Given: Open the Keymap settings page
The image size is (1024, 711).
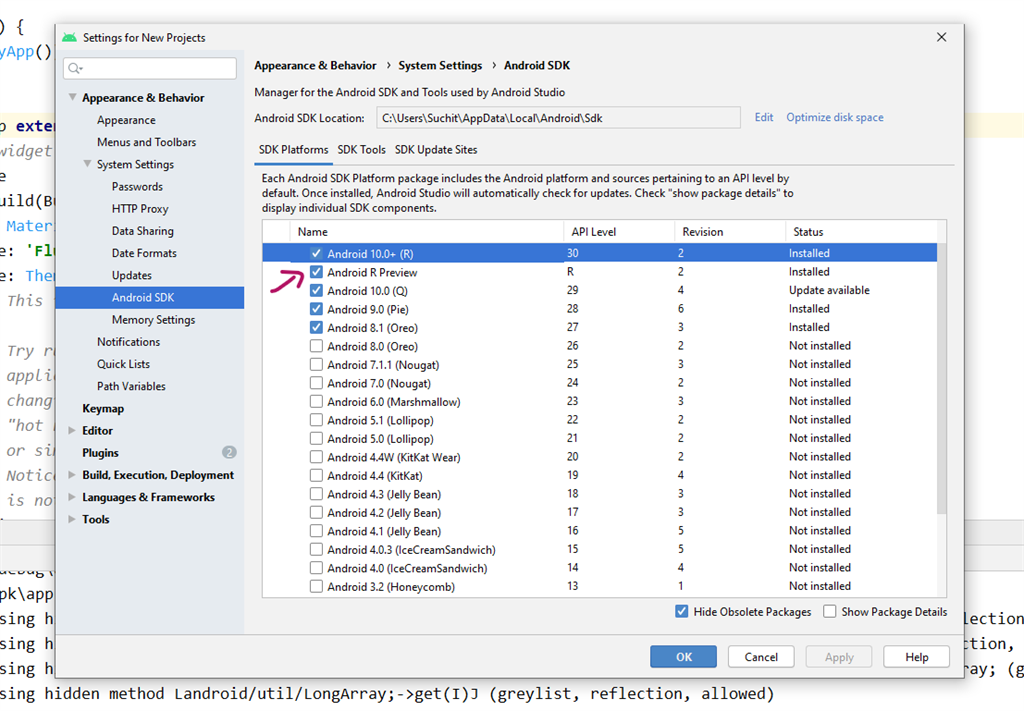Looking at the screenshot, I should (x=103, y=409).
